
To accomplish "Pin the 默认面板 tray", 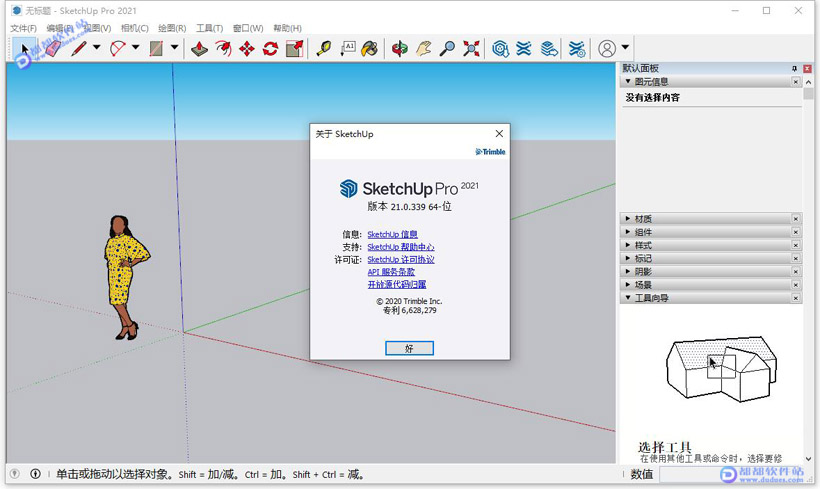I will click(794, 69).
